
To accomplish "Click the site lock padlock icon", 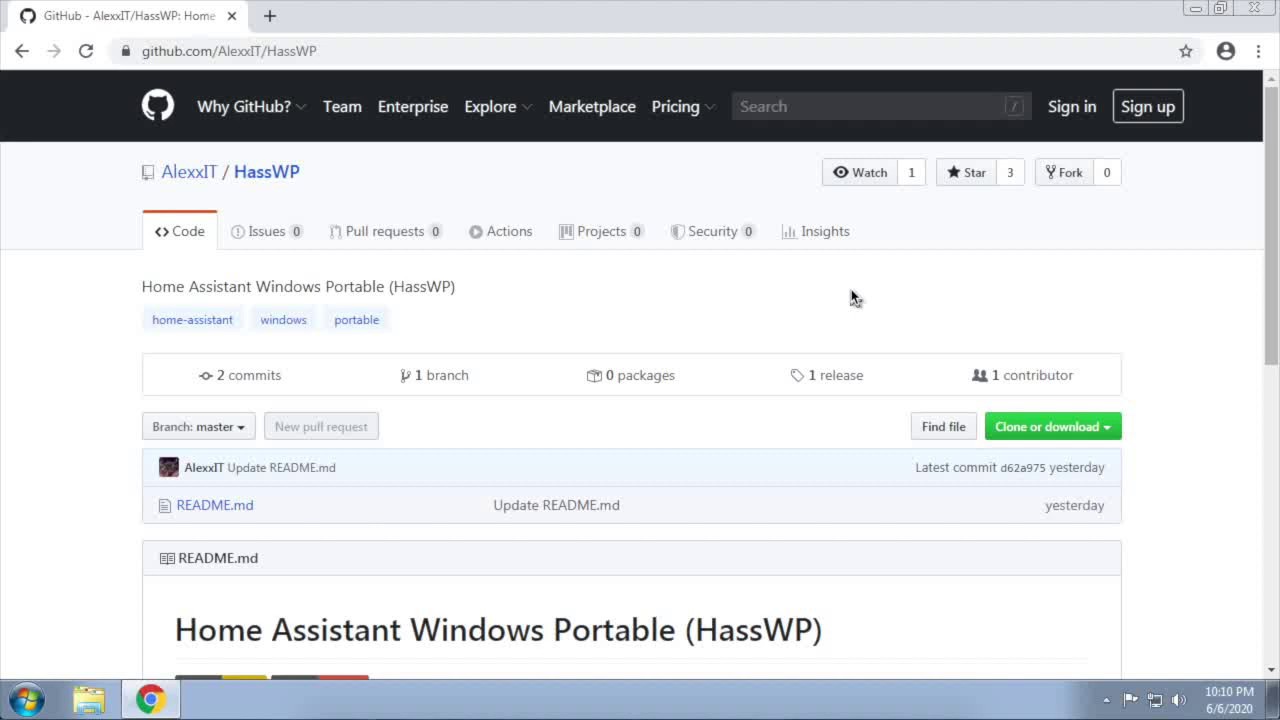I will (125, 51).
